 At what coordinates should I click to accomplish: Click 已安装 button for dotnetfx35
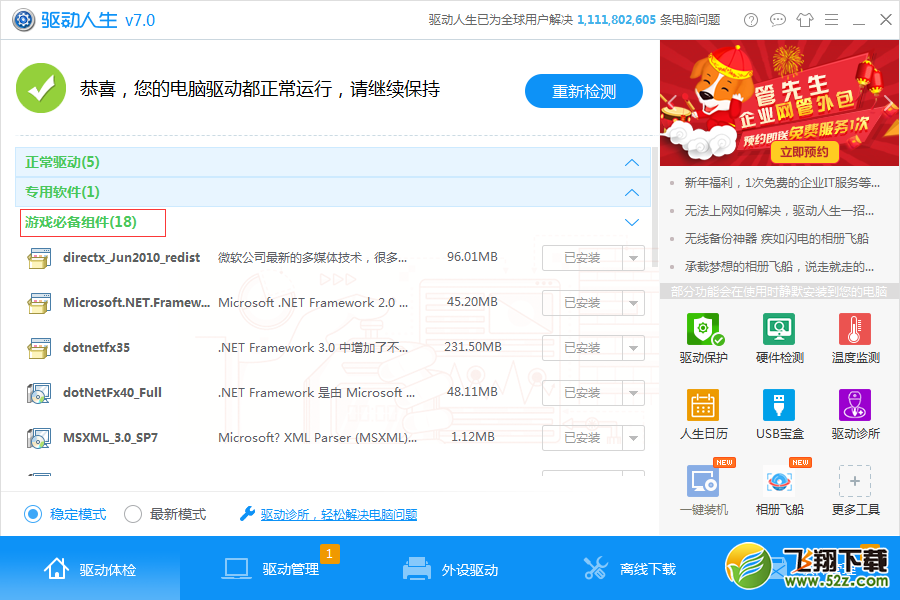tap(582, 348)
